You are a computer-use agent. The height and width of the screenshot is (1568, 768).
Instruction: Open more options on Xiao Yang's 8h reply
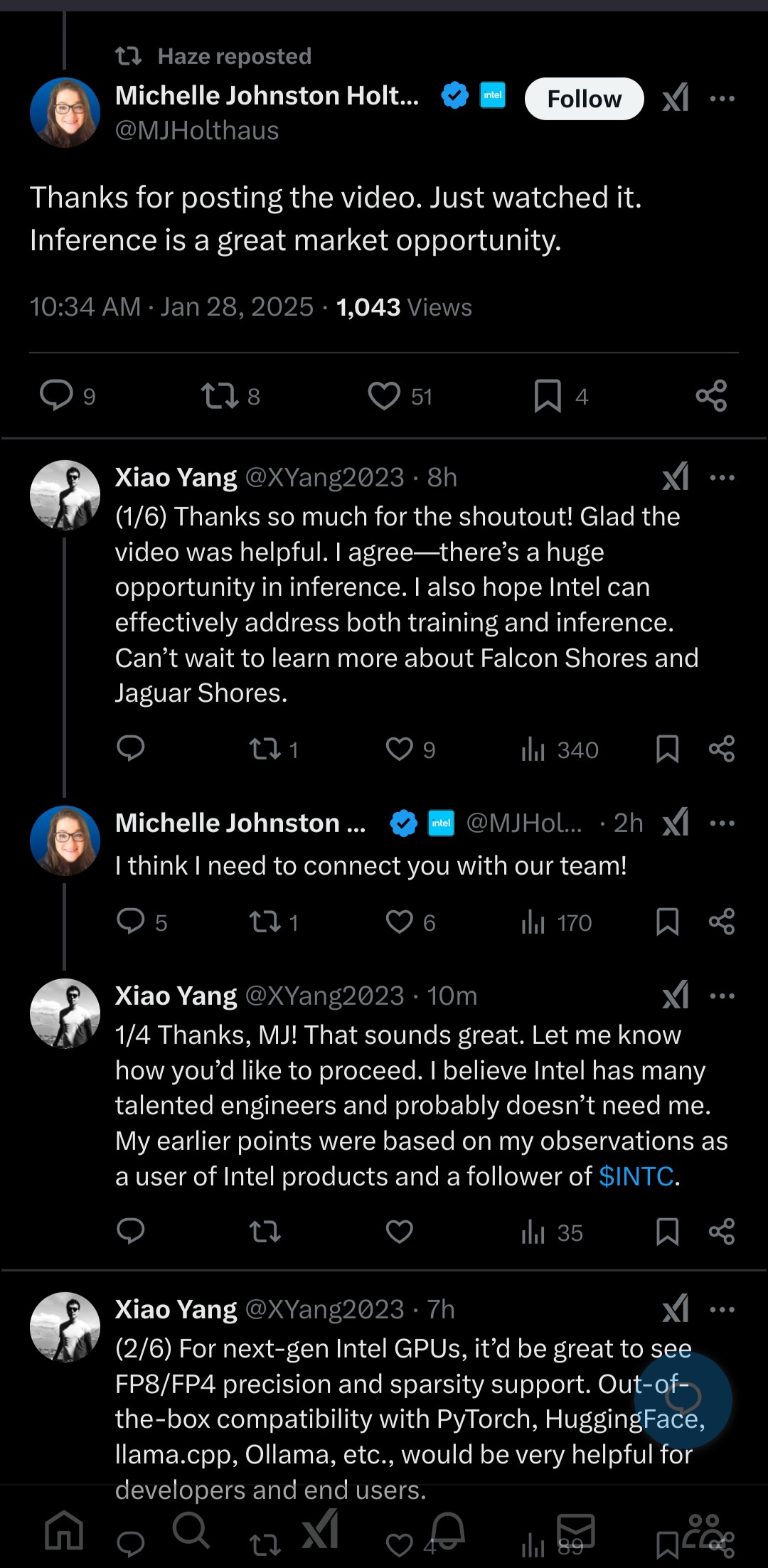pos(722,477)
